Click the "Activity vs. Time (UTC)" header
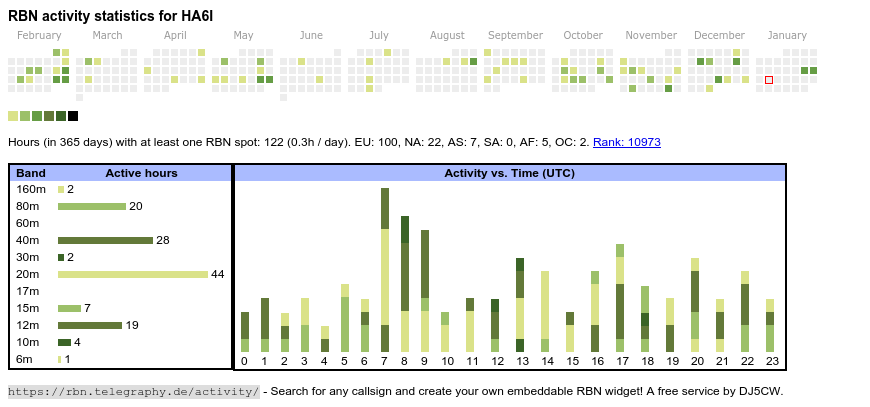 tap(509, 173)
